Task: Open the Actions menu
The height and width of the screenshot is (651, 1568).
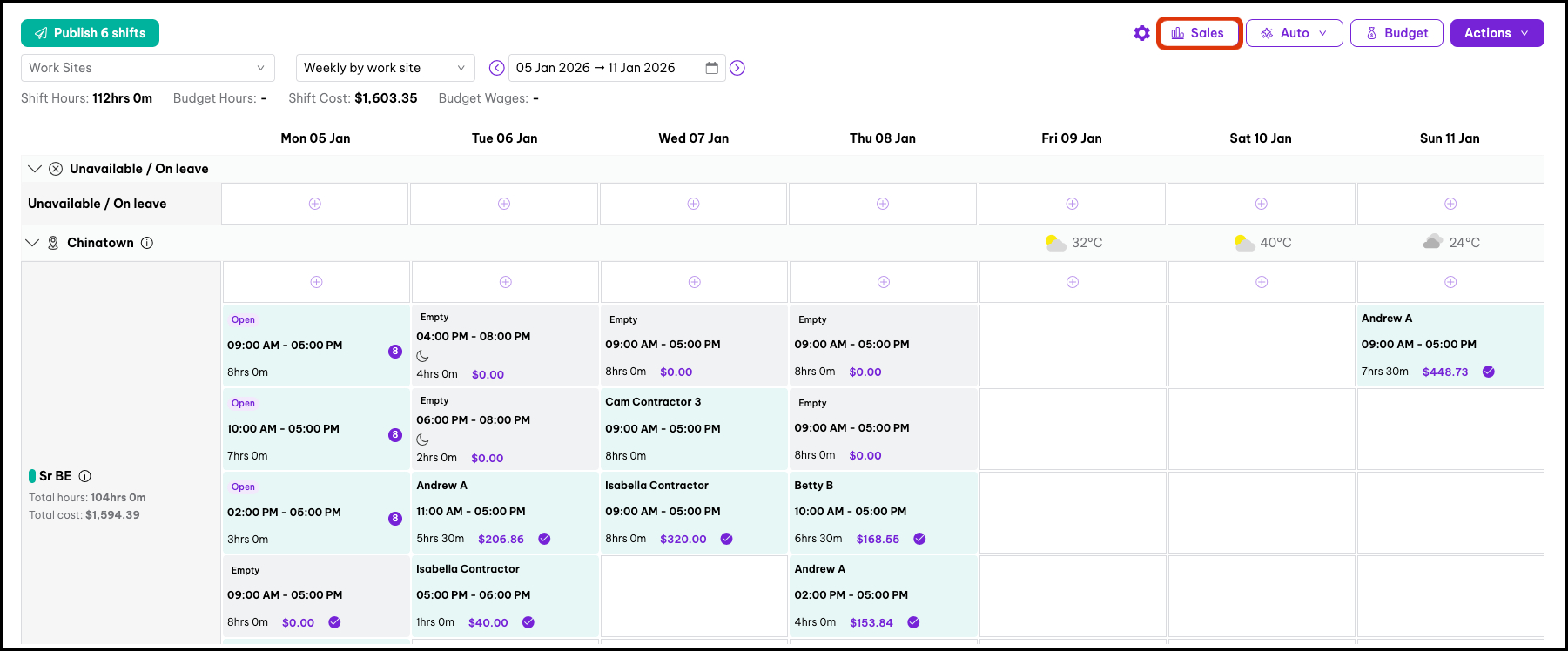Action: 1497,33
